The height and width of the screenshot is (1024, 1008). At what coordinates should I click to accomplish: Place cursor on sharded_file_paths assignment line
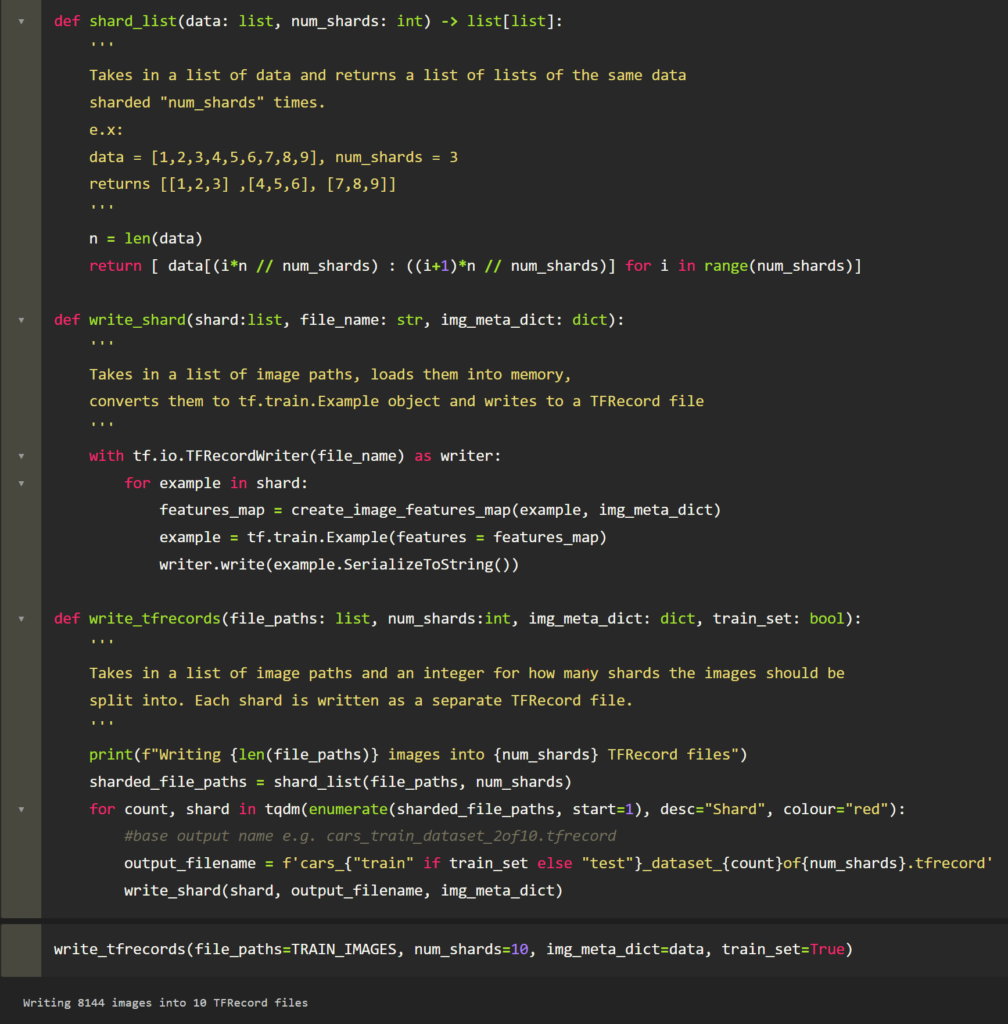pyautogui.click(x=330, y=782)
